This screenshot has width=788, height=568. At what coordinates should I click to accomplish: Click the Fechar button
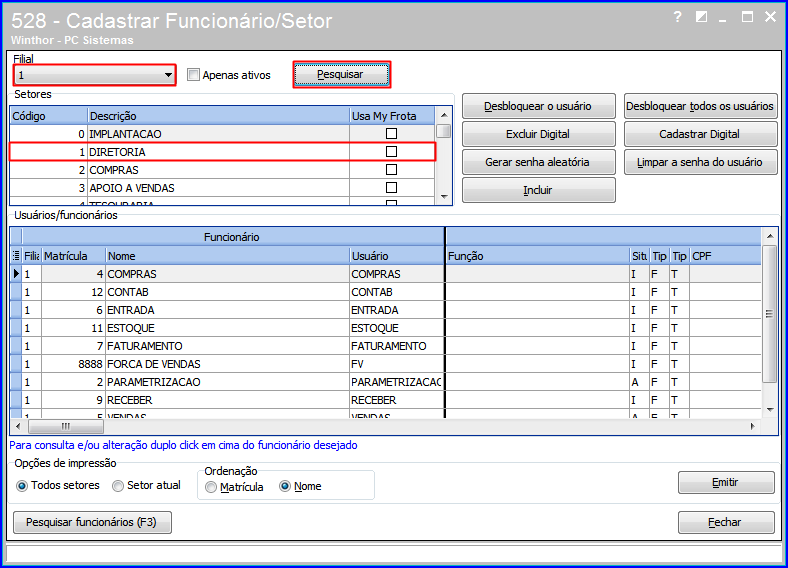coord(726,522)
